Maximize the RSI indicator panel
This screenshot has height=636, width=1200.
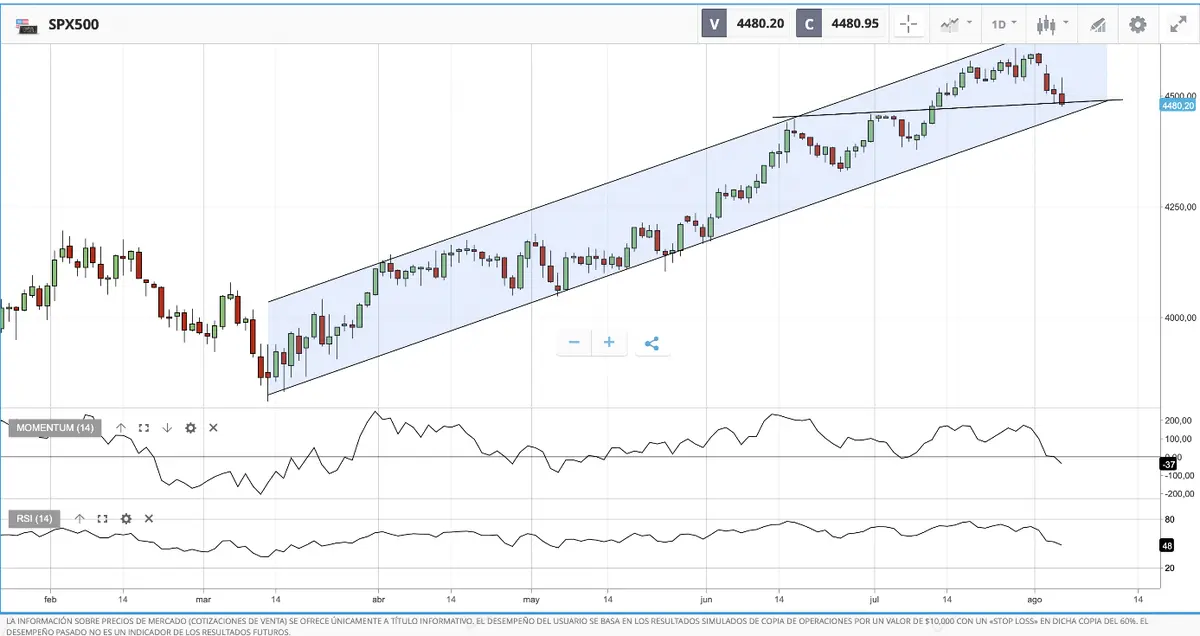(x=102, y=519)
